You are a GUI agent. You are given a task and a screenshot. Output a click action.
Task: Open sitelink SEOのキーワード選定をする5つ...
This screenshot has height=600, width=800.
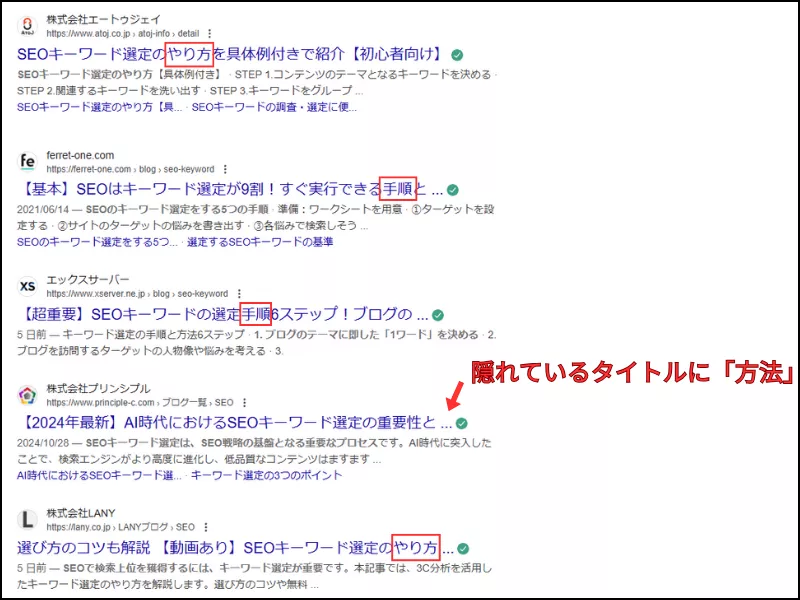[97, 242]
